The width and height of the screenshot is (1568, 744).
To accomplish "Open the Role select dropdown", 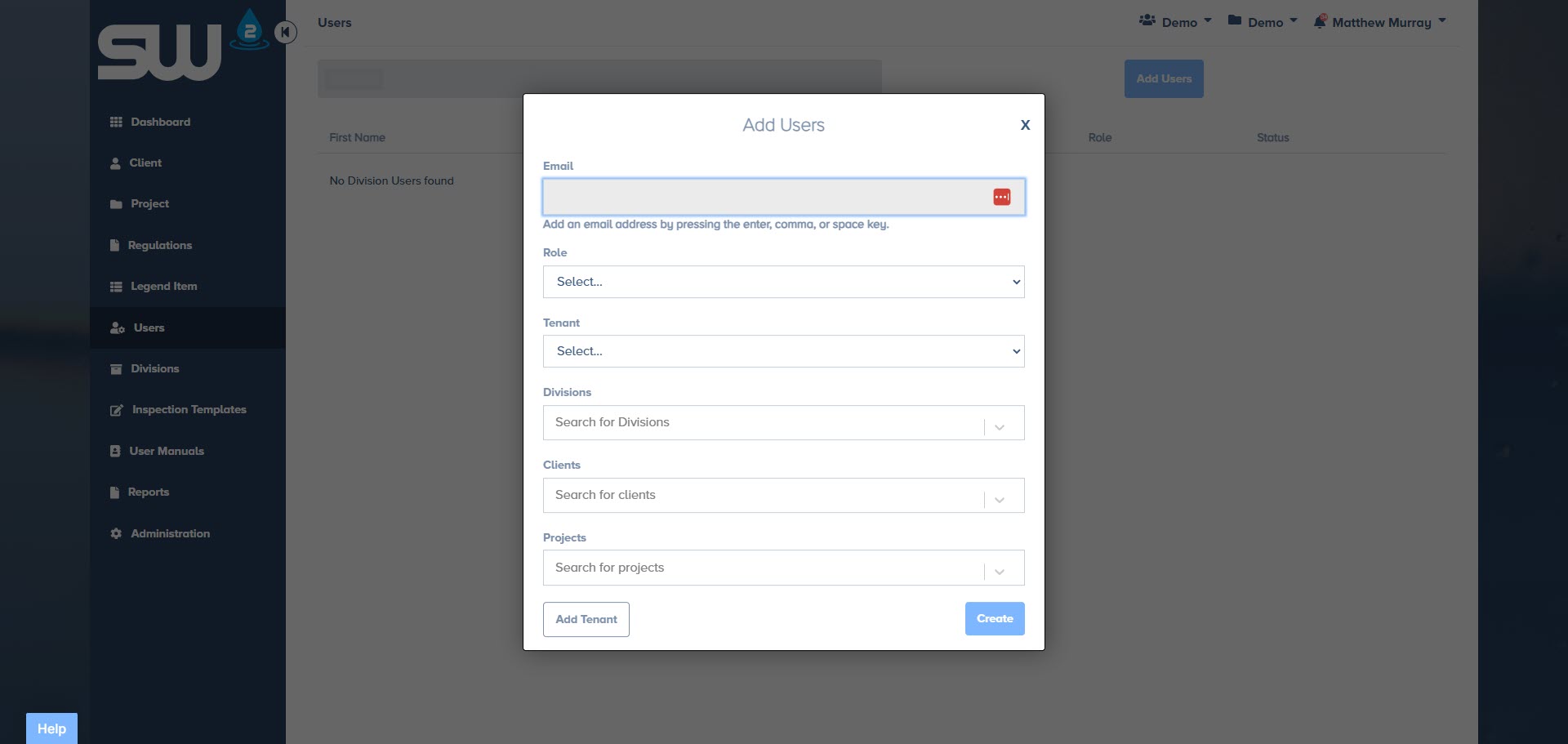I will pyautogui.click(x=782, y=282).
